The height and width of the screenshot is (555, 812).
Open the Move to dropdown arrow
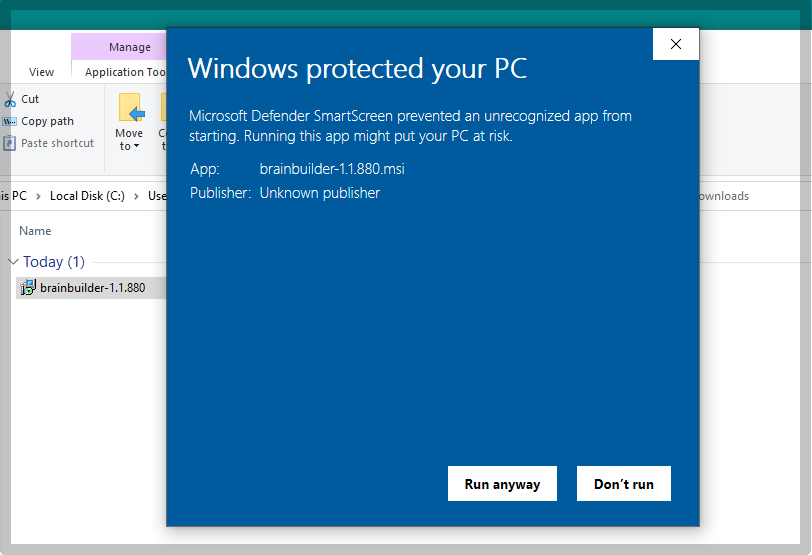(136, 146)
